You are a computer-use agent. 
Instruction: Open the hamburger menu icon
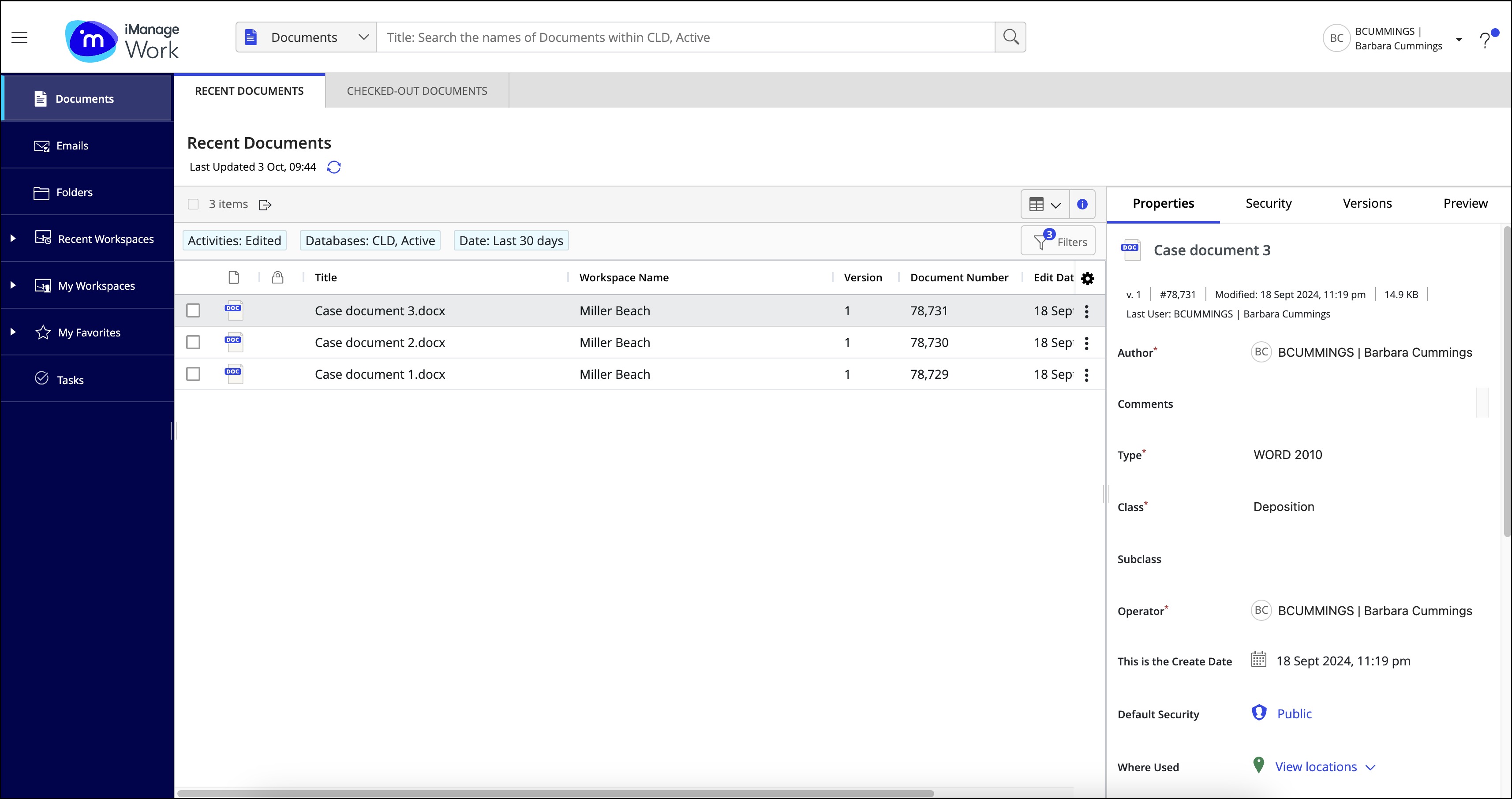click(x=19, y=37)
